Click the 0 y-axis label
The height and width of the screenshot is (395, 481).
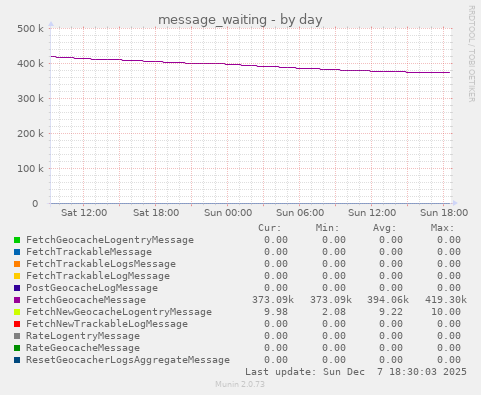pyautogui.click(x=35, y=203)
